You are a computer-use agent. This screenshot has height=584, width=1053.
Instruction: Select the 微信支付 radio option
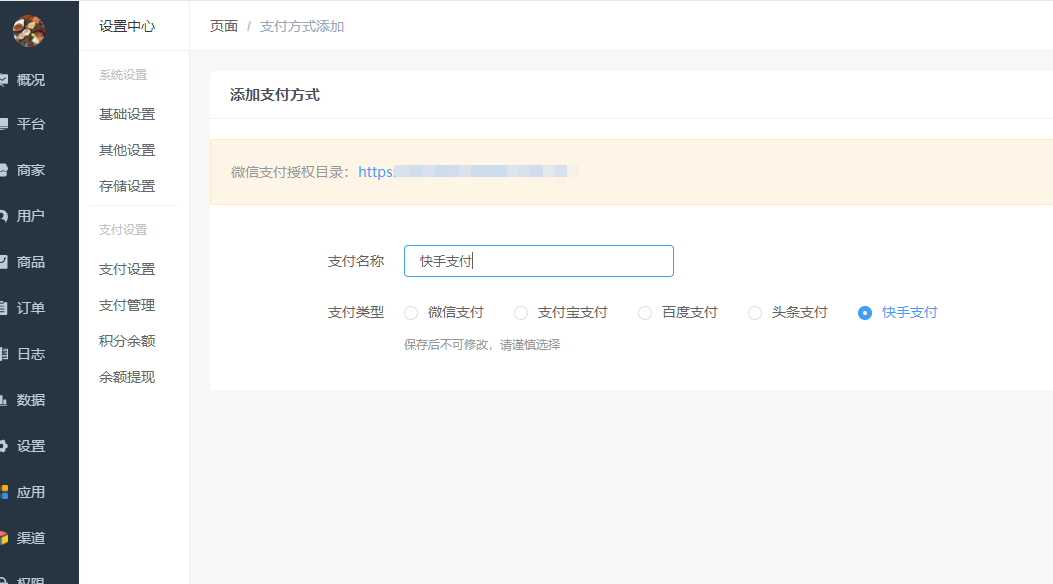pyautogui.click(x=411, y=313)
